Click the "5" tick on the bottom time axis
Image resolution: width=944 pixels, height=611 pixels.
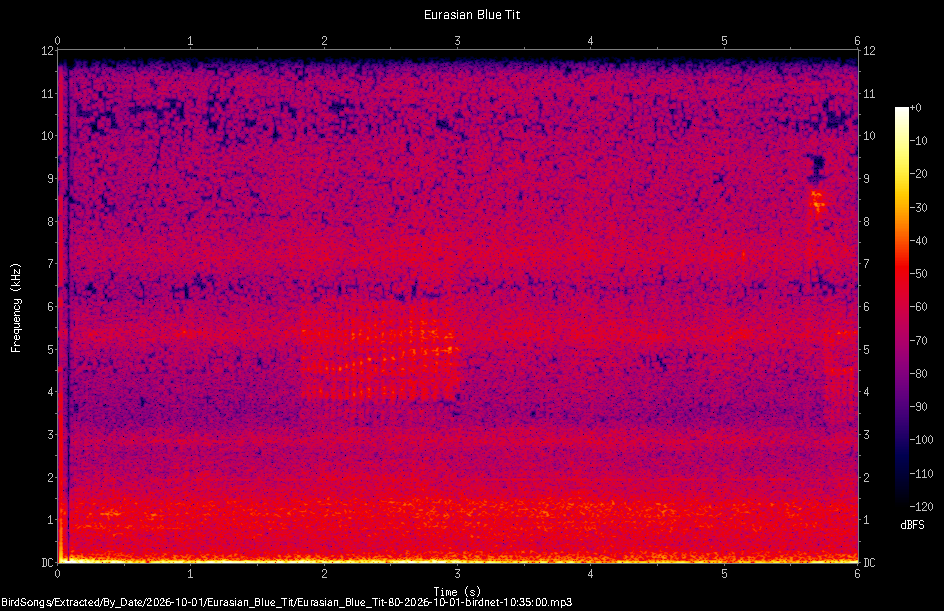click(724, 574)
